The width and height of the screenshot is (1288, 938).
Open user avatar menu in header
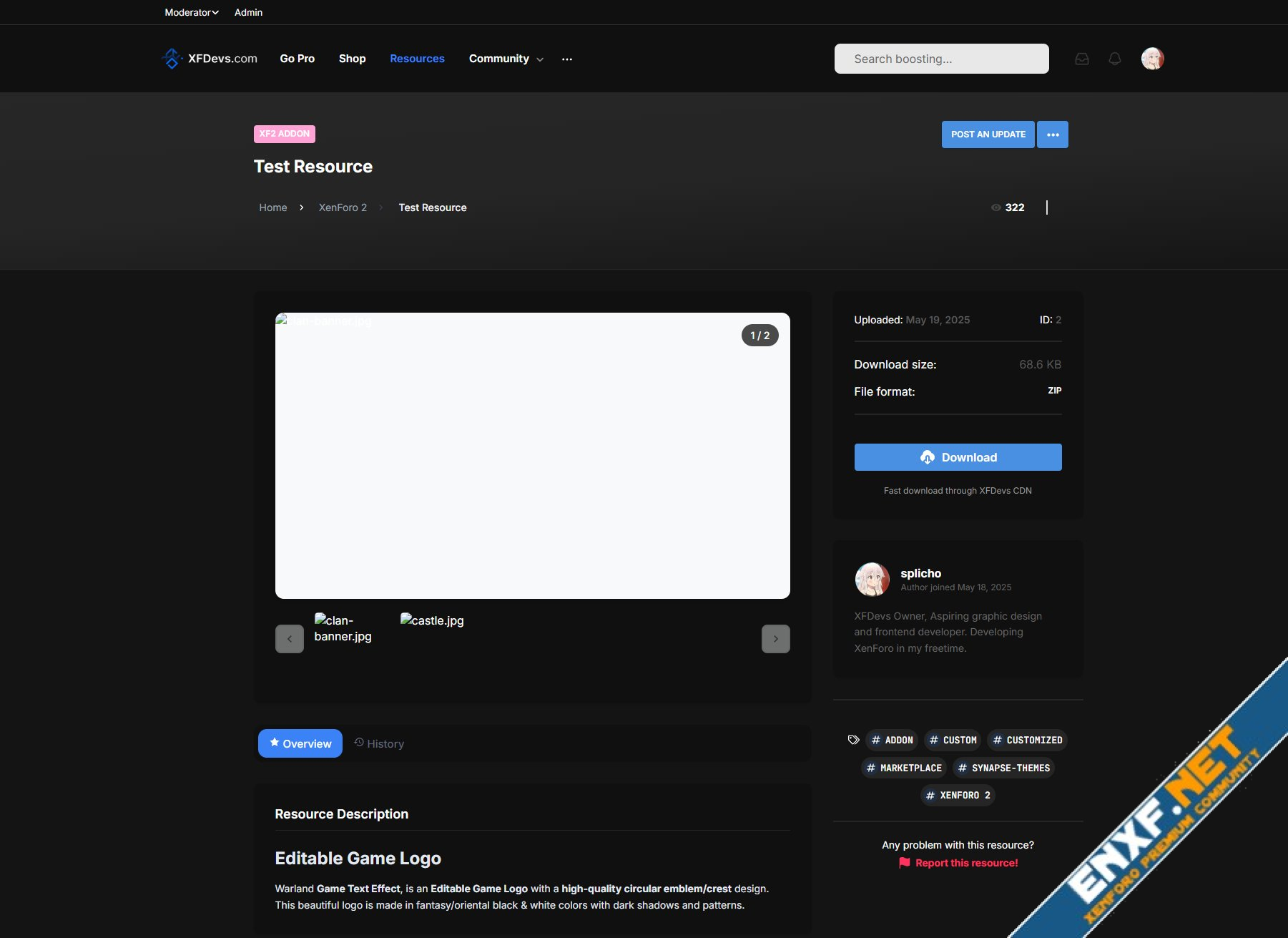(1152, 59)
